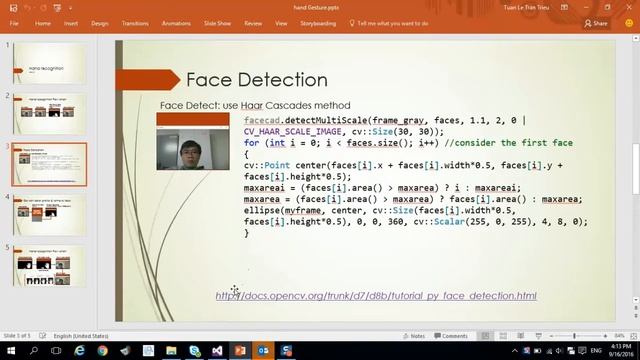Click vertical scrollbar of slide editing area

[x=636, y=169]
